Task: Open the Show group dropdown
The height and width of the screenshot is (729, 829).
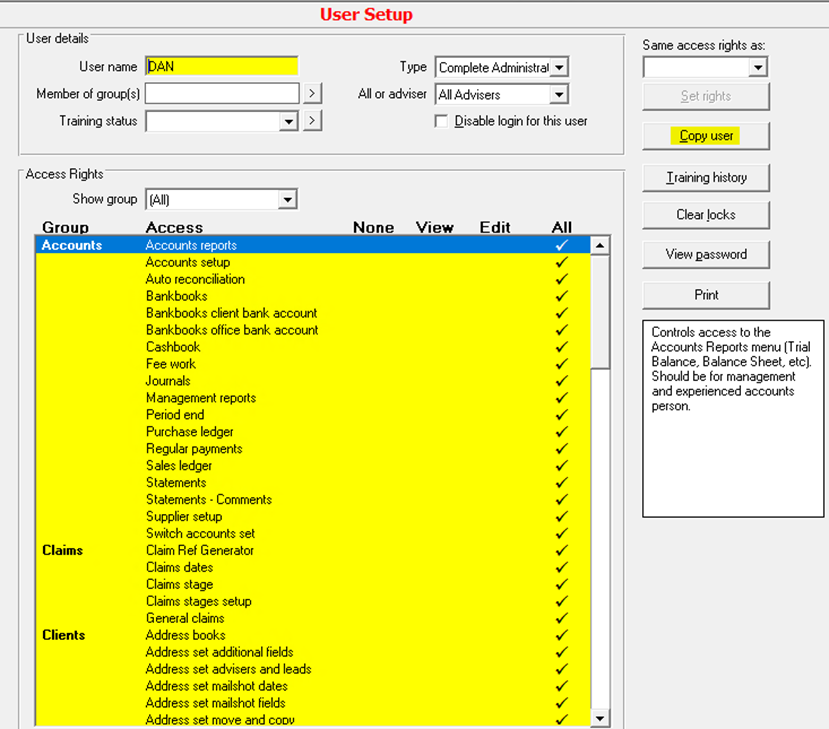Action: point(288,200)
